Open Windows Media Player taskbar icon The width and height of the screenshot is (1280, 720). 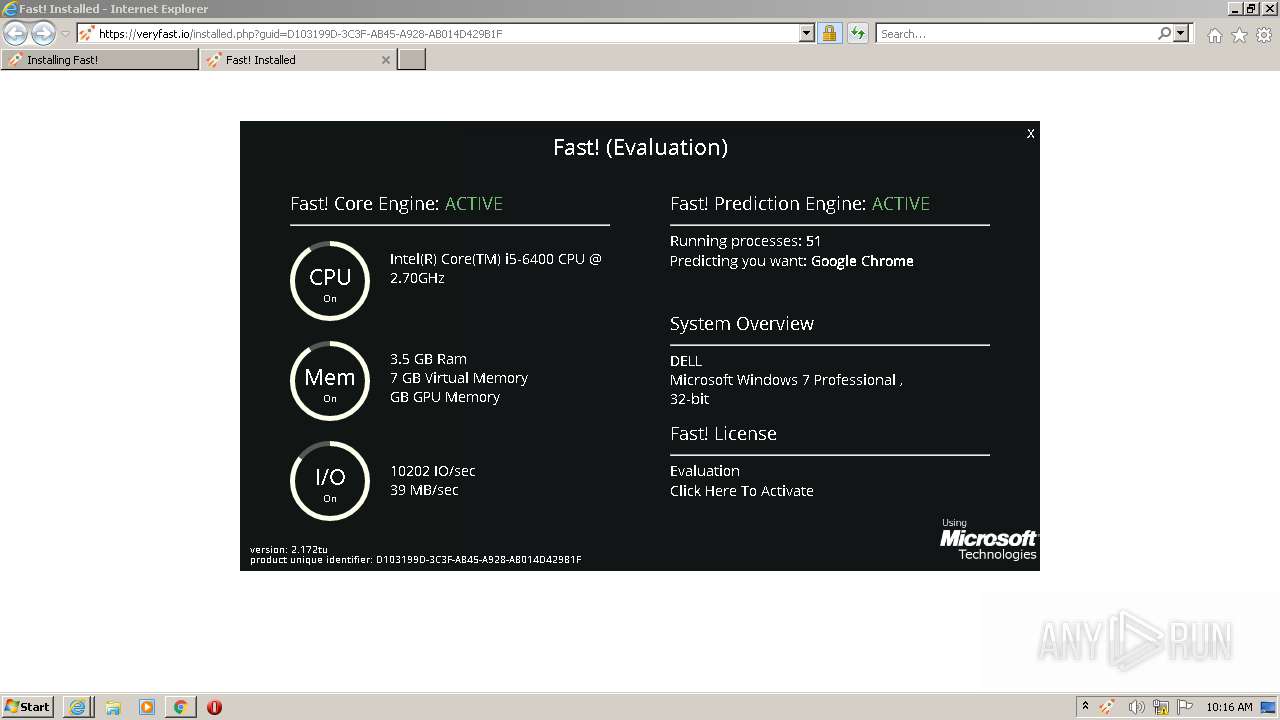coord(147,707)
